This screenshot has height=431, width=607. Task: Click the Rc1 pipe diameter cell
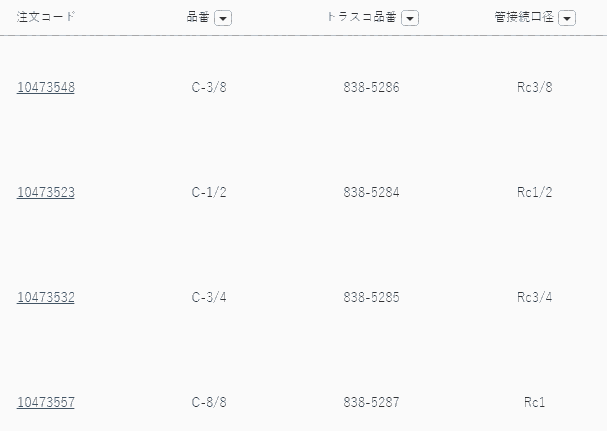click(534, 402)
